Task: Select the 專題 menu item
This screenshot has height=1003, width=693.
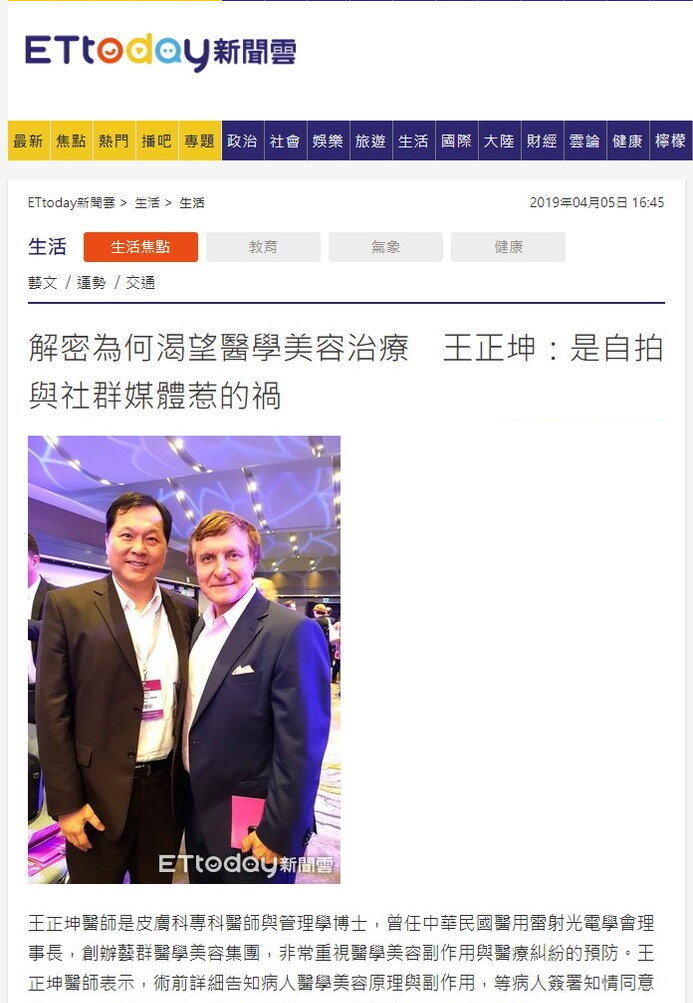Action: click(200, 141)
